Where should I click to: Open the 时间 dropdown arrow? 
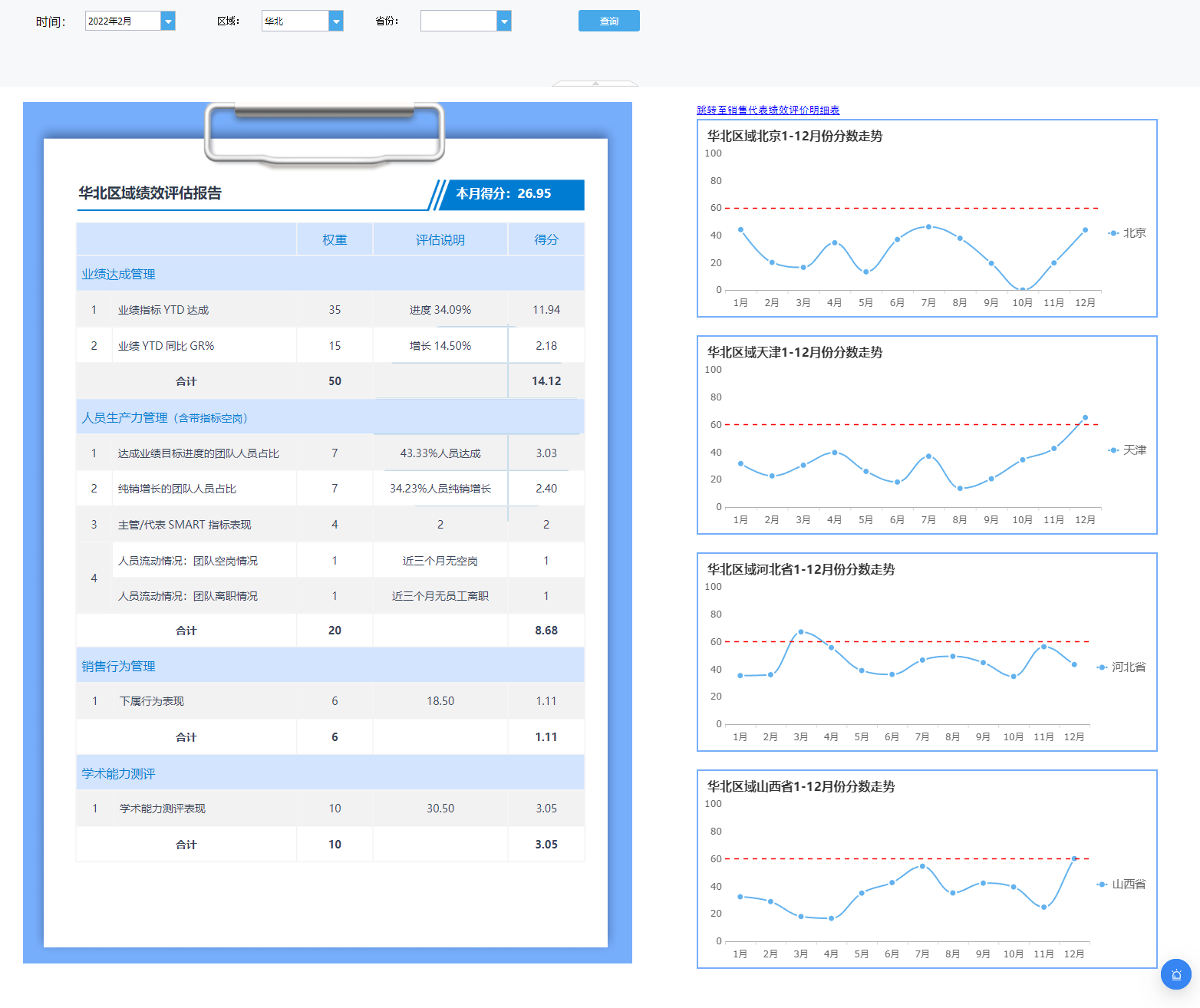[168, 21]
